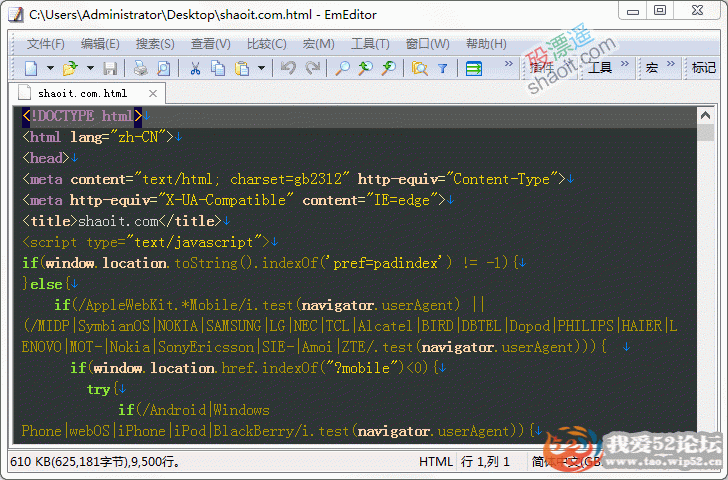The height and width of the screenshot is (480, 728).
Task: Open the 工具(T) menu
Action: 370,44
